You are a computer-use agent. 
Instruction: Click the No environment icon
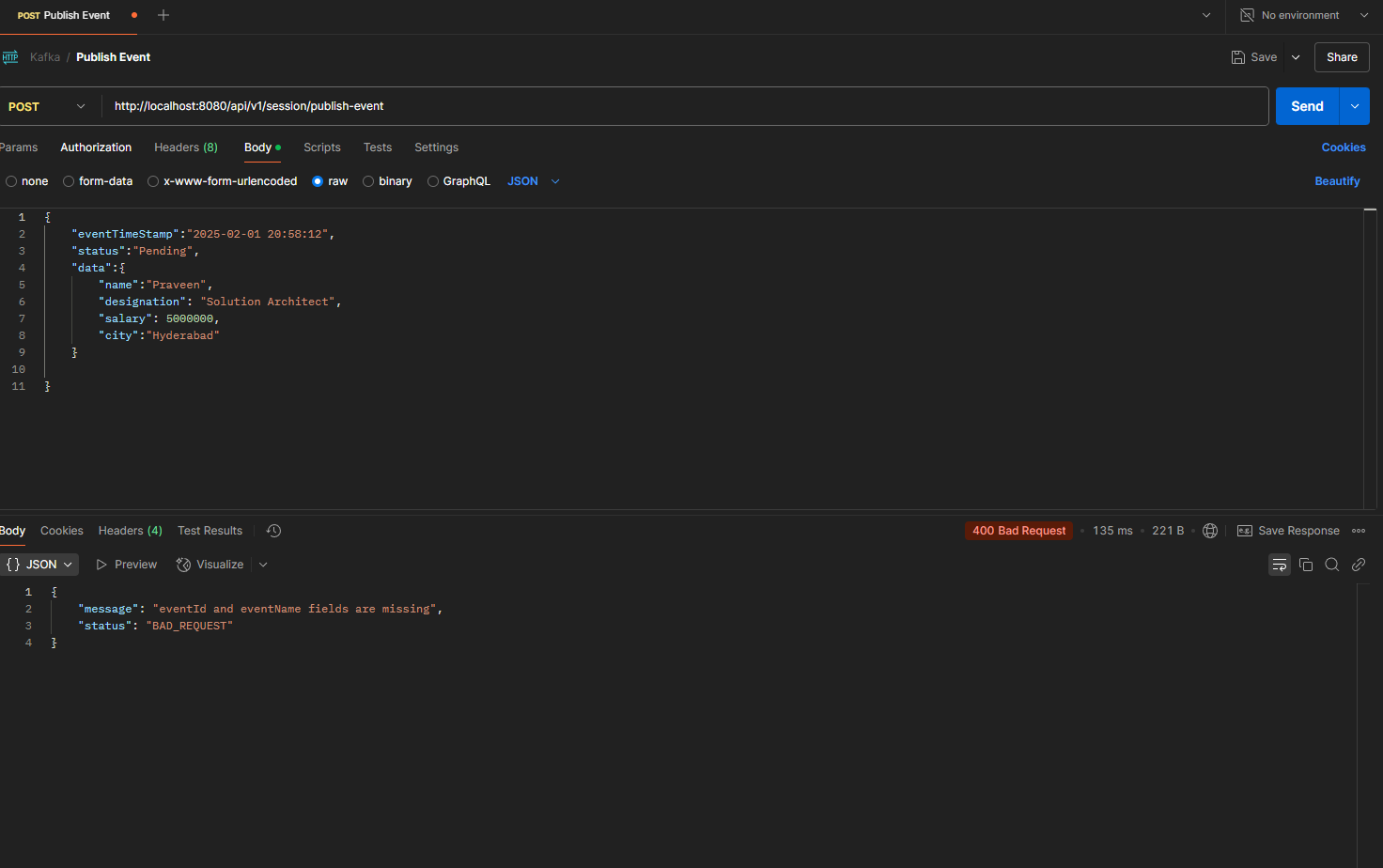pos(1247,15)
